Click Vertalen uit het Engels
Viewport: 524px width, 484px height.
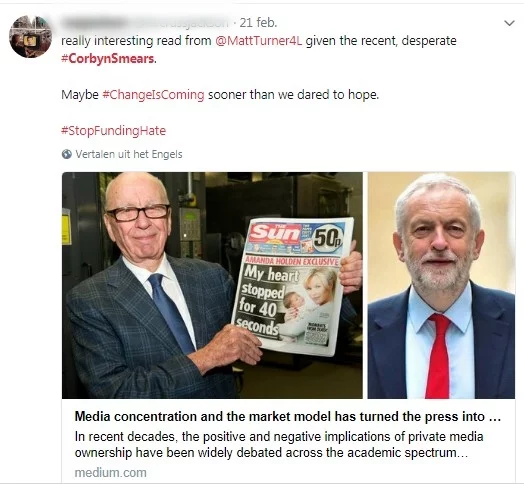click(x=129, y=154)
